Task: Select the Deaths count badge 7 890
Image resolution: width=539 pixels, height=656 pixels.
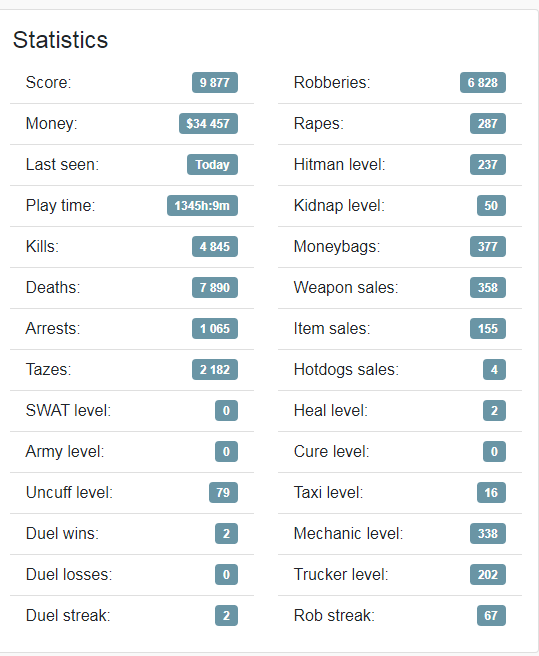Action: 215,287
